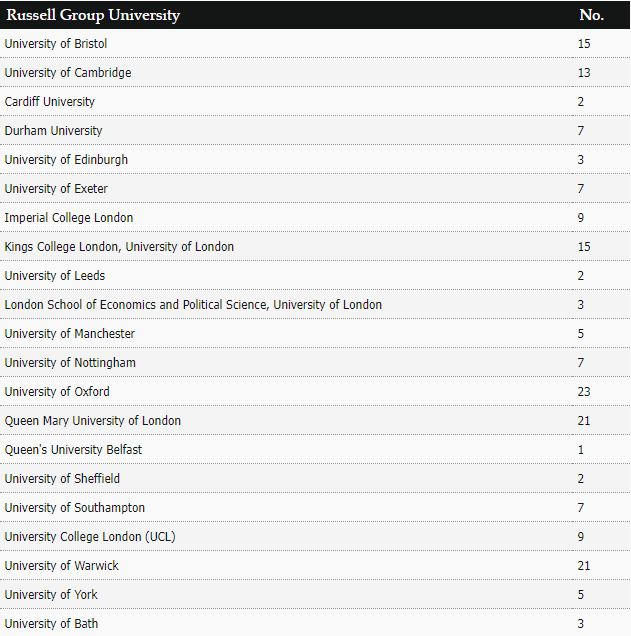Select "Queen's University Belfast" row text
This screenshot has height=636, width=631.
point(73,450)
